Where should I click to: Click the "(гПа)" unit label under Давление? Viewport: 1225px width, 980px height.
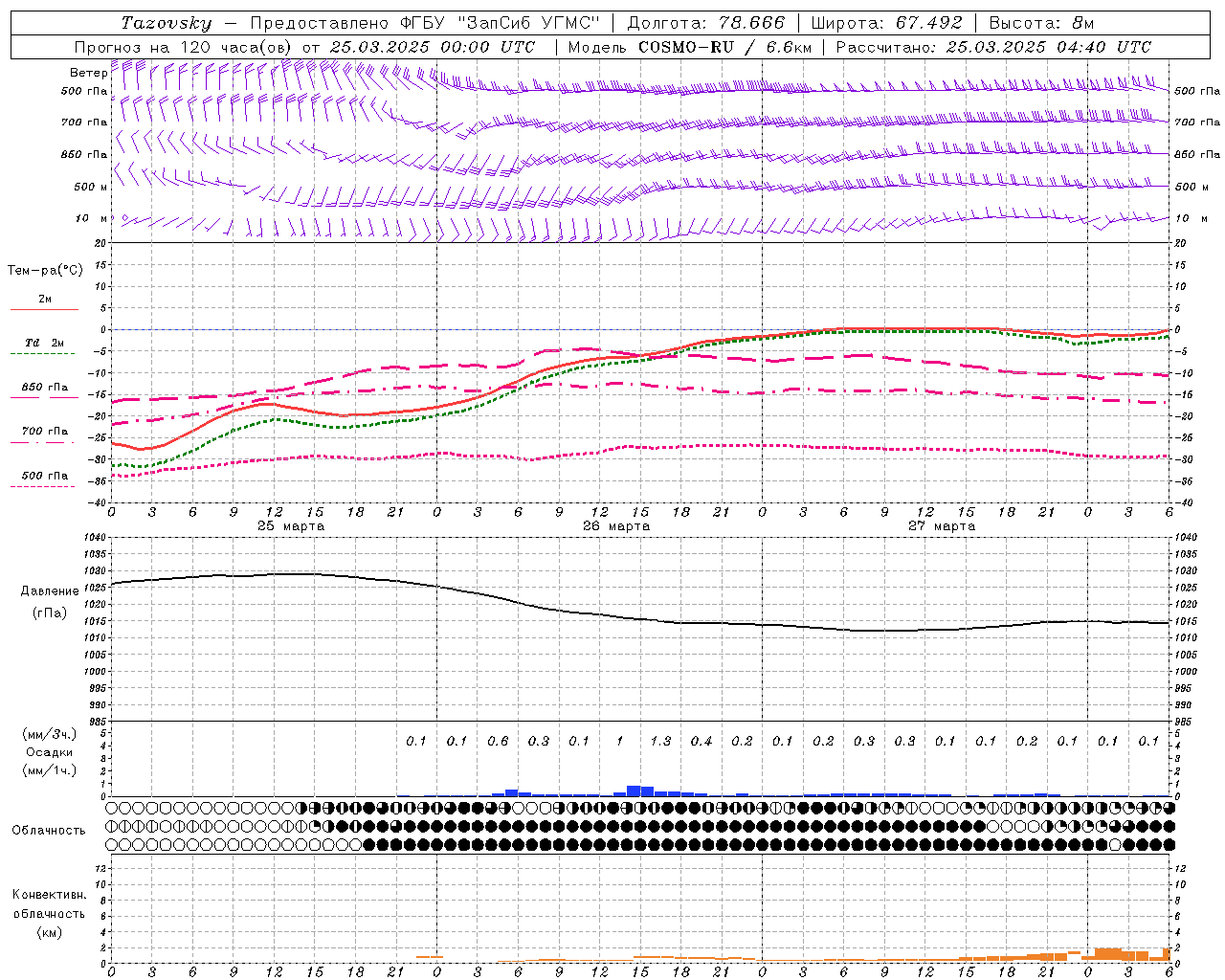50,613
